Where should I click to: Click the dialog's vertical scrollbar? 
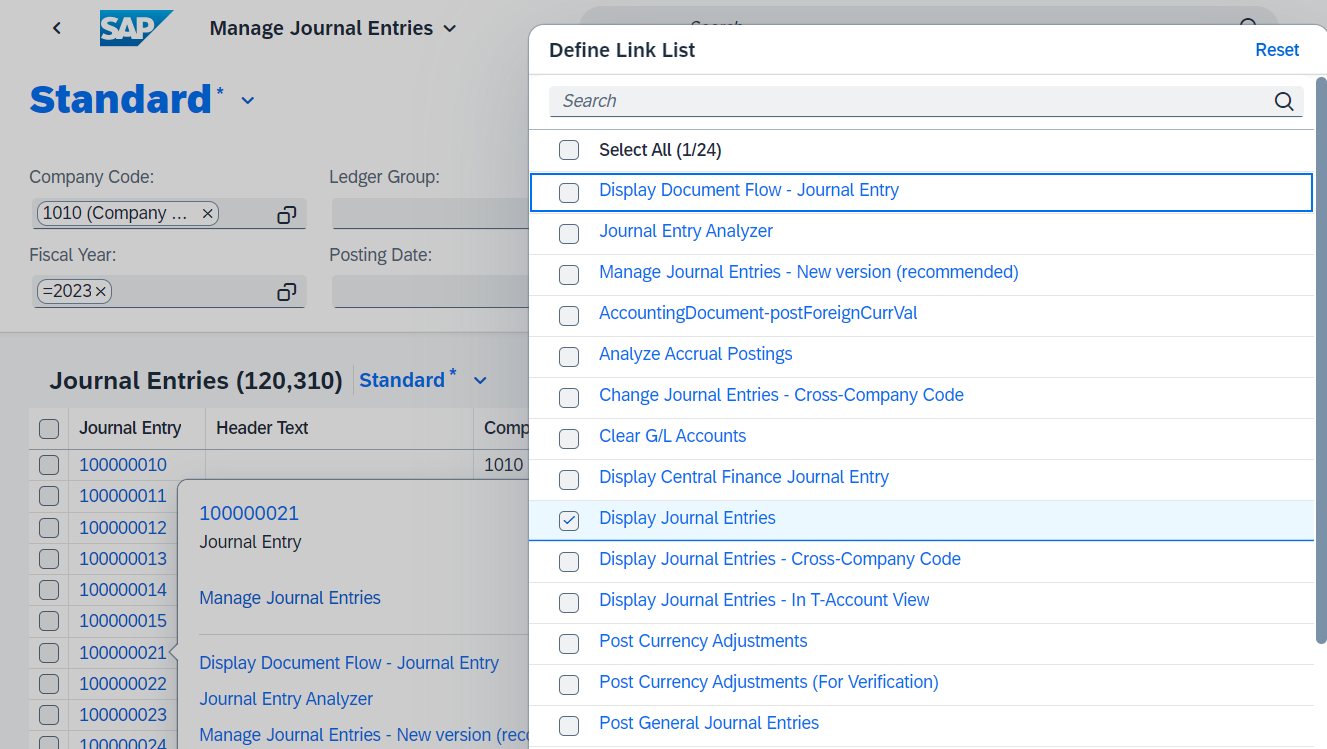(1321, 360)
